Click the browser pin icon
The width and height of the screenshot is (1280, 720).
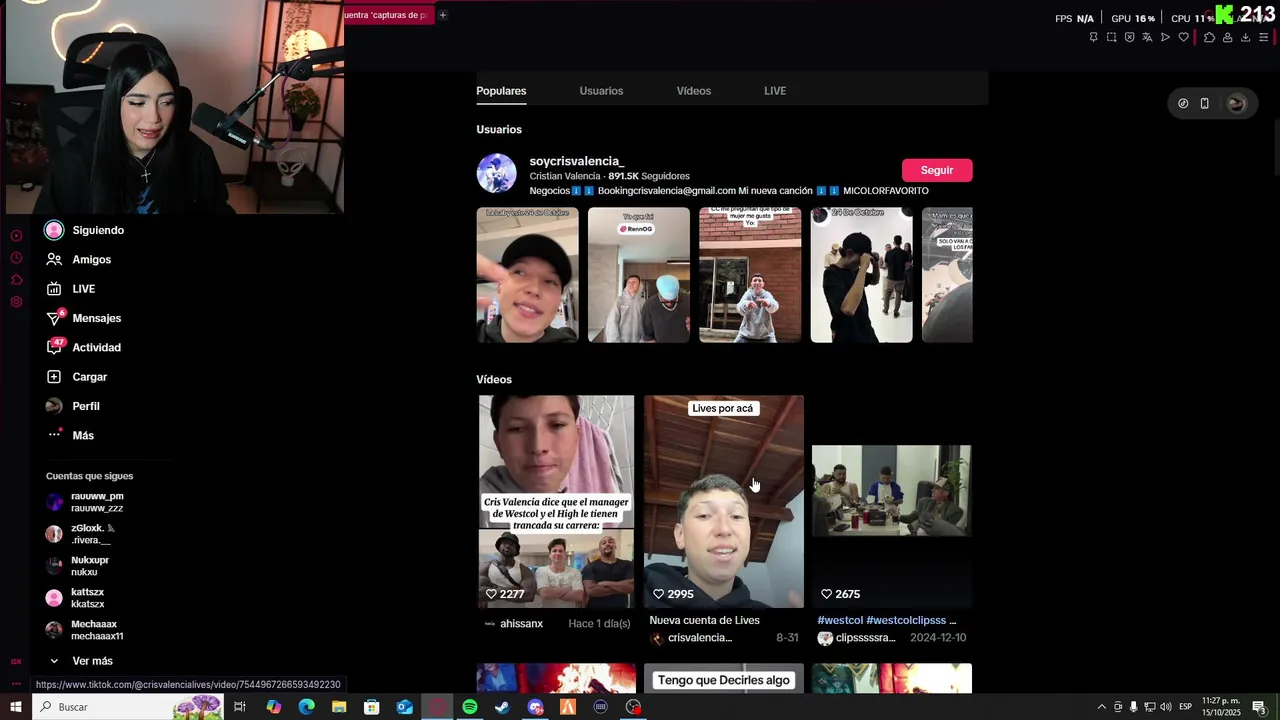1093,37
